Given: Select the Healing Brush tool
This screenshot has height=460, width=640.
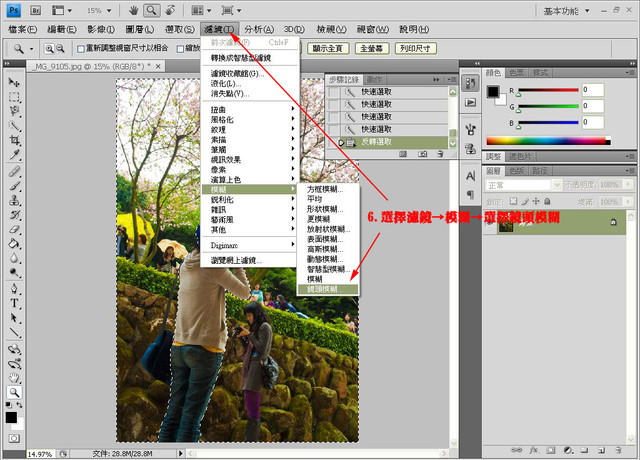Looking at the screenshot, I should coord(14,171).
